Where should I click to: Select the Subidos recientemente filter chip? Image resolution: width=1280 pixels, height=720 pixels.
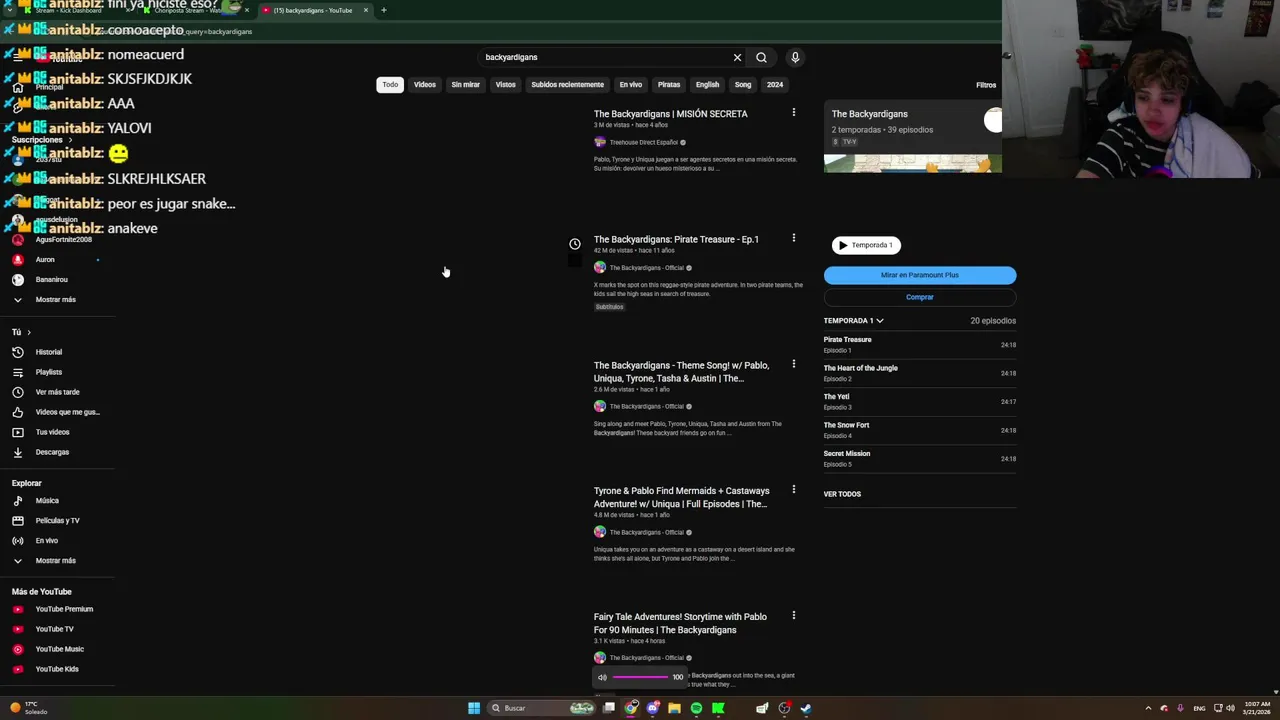567,85
